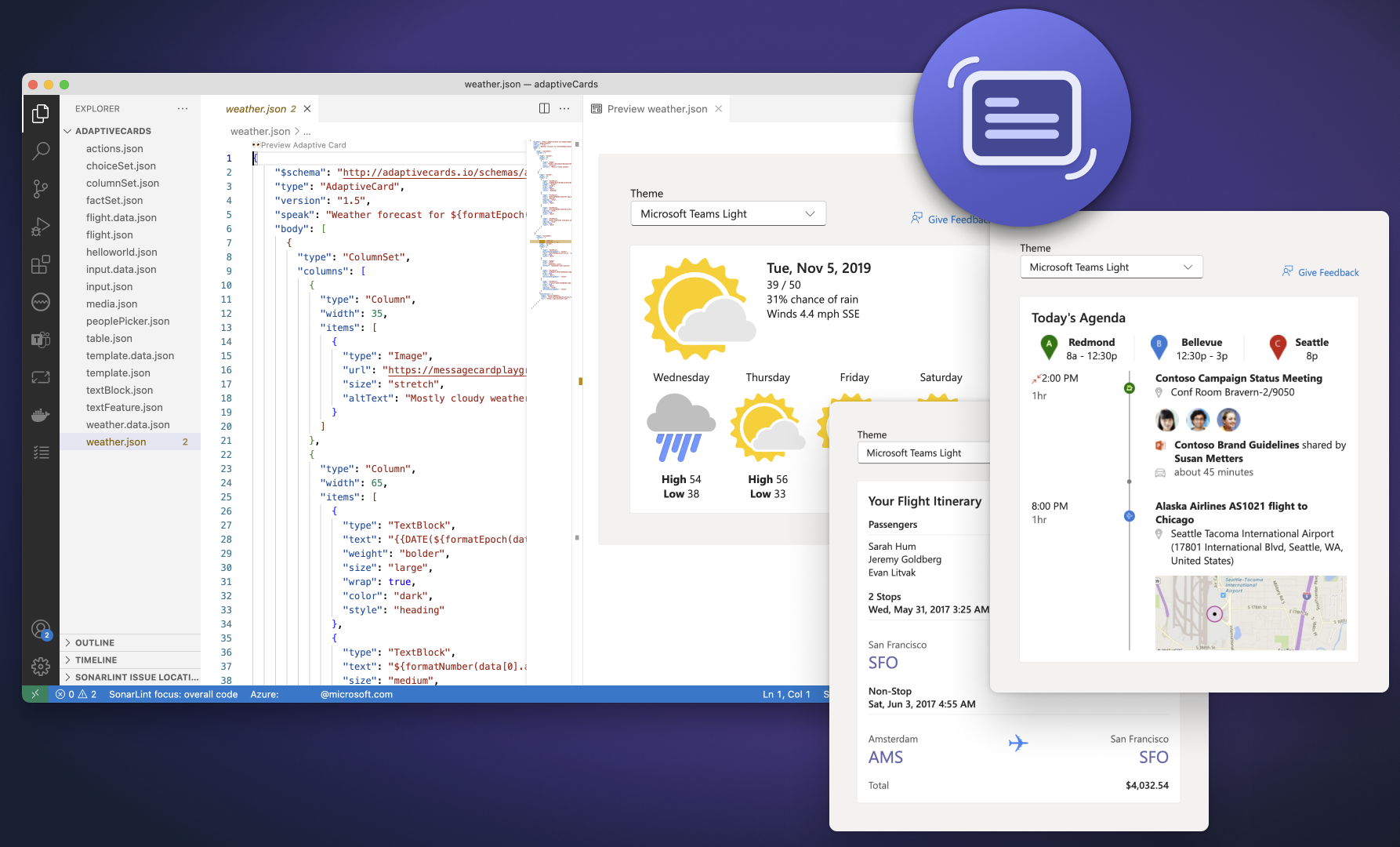Image resolution: width=1400 pixels, height=847 pixels.
Task: Click SonarLint focus: overall code in status bar
Action: 173,694
